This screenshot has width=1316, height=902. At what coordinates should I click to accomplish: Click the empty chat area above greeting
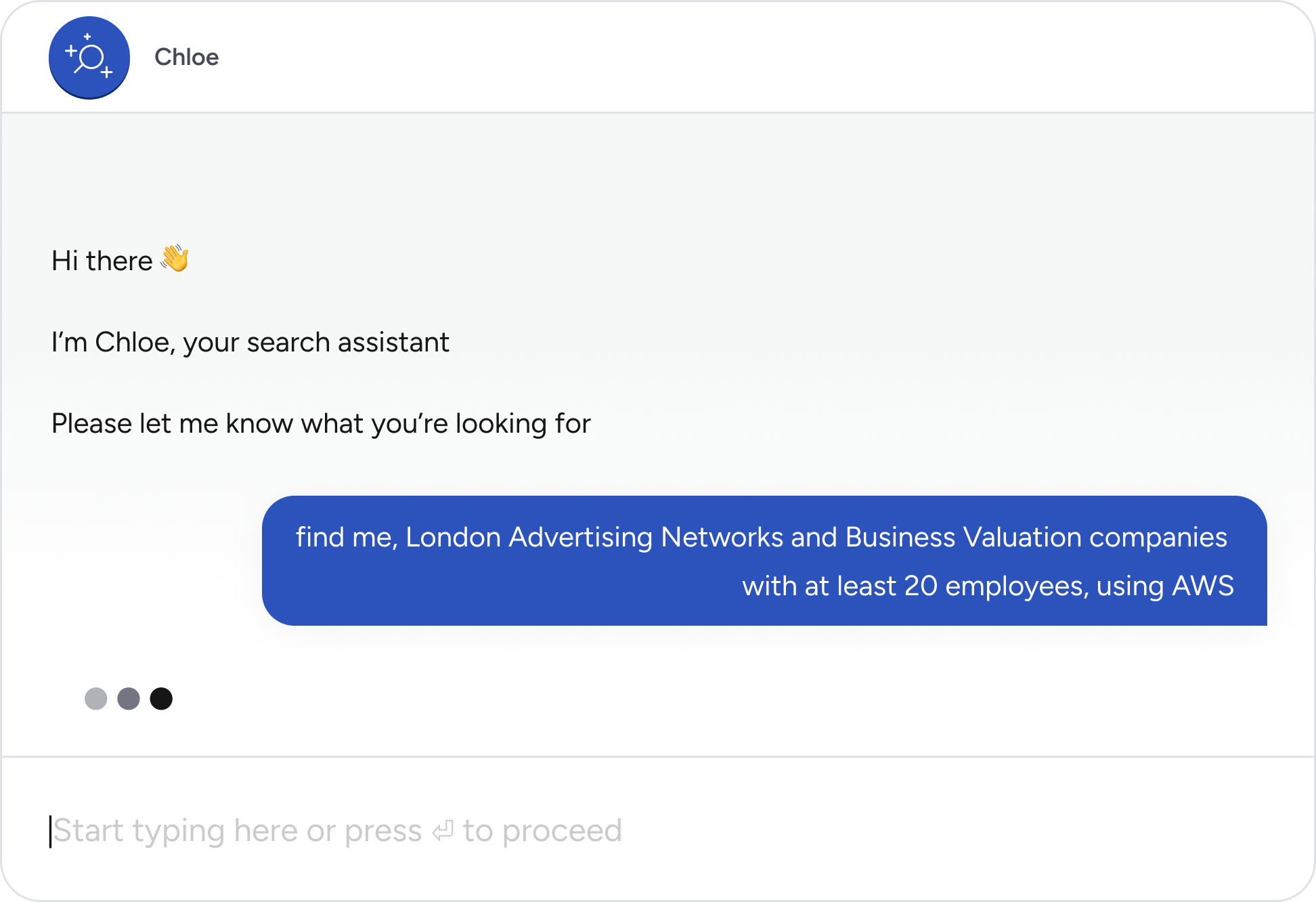coord(657,176)
